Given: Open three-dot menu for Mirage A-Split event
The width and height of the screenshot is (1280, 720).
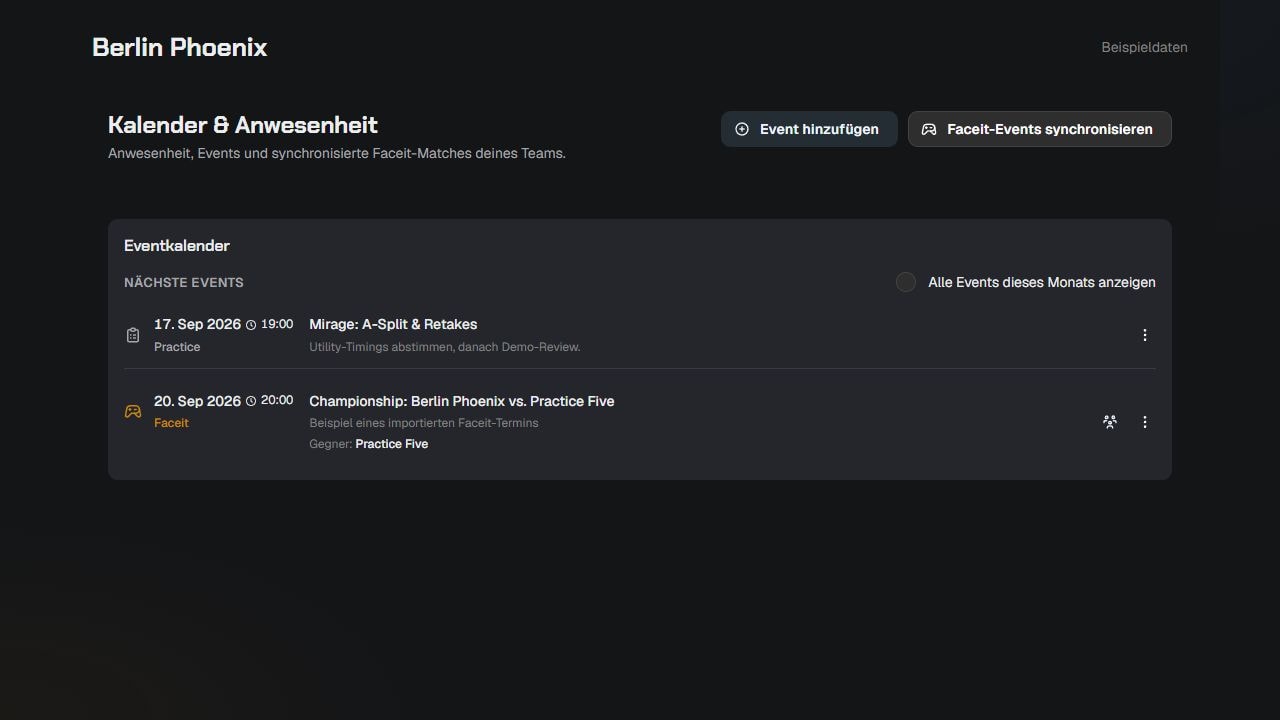Looking at the screenshot, I should click(x=1145, y=335).
